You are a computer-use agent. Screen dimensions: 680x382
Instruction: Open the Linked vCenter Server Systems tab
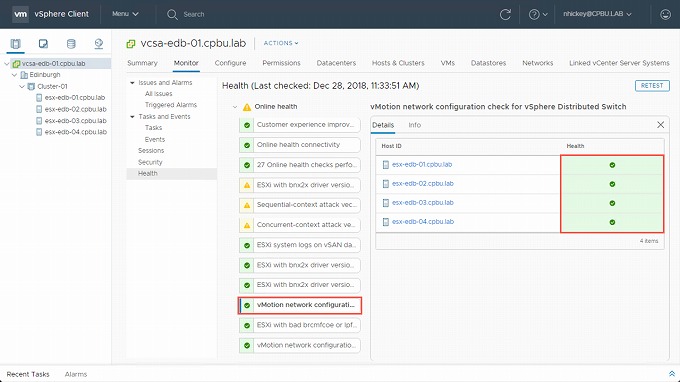point(619,63)
